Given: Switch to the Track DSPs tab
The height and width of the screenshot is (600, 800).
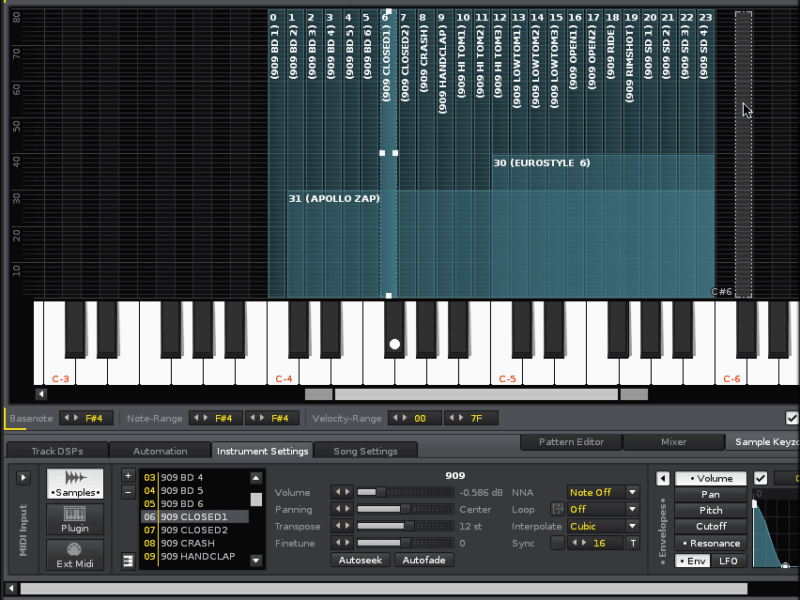Looking at the screenshot, I should pos(57,451).
